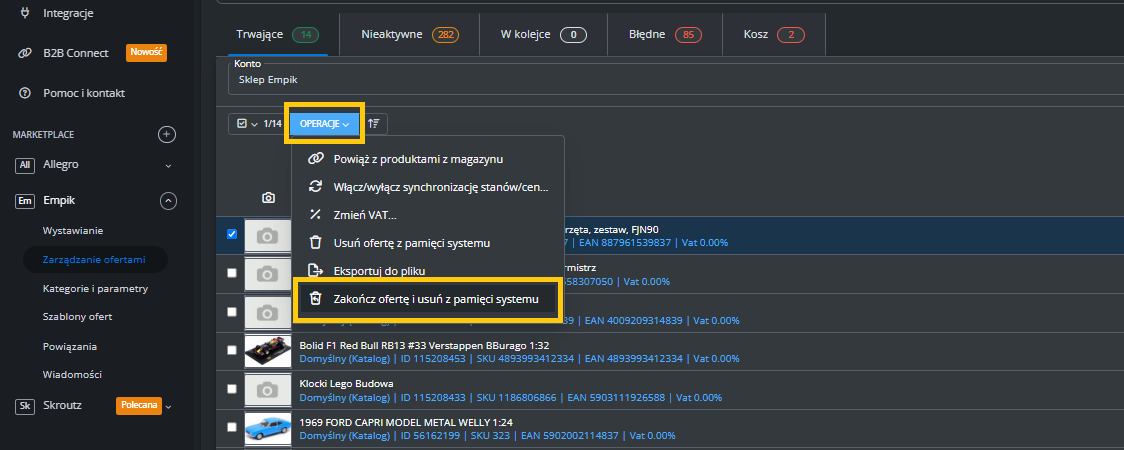Click the trash icon for Usuń ofertę

(x=316, y=243)
